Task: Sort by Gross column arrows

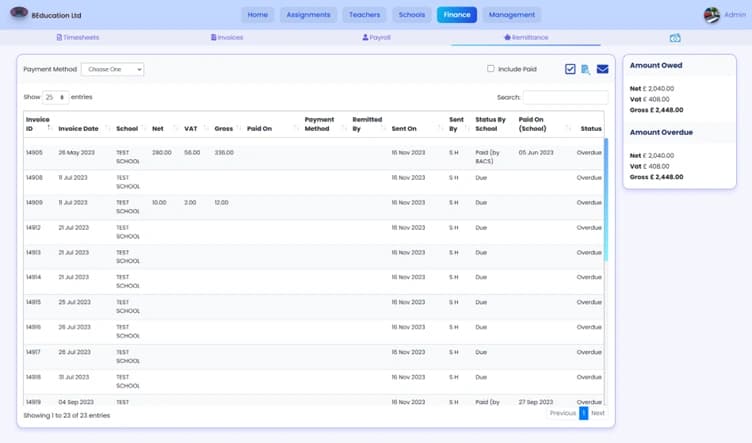Action: pos(239,128)
